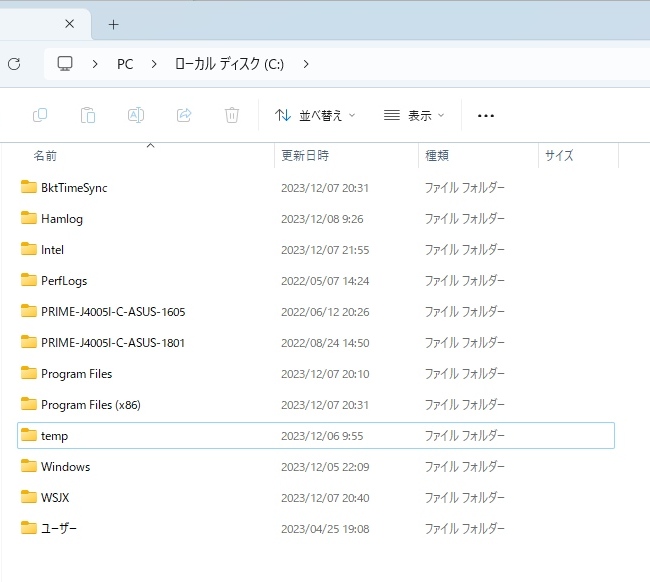
Task: Select the PerfLogs folder icon
Action: [29, 280]
